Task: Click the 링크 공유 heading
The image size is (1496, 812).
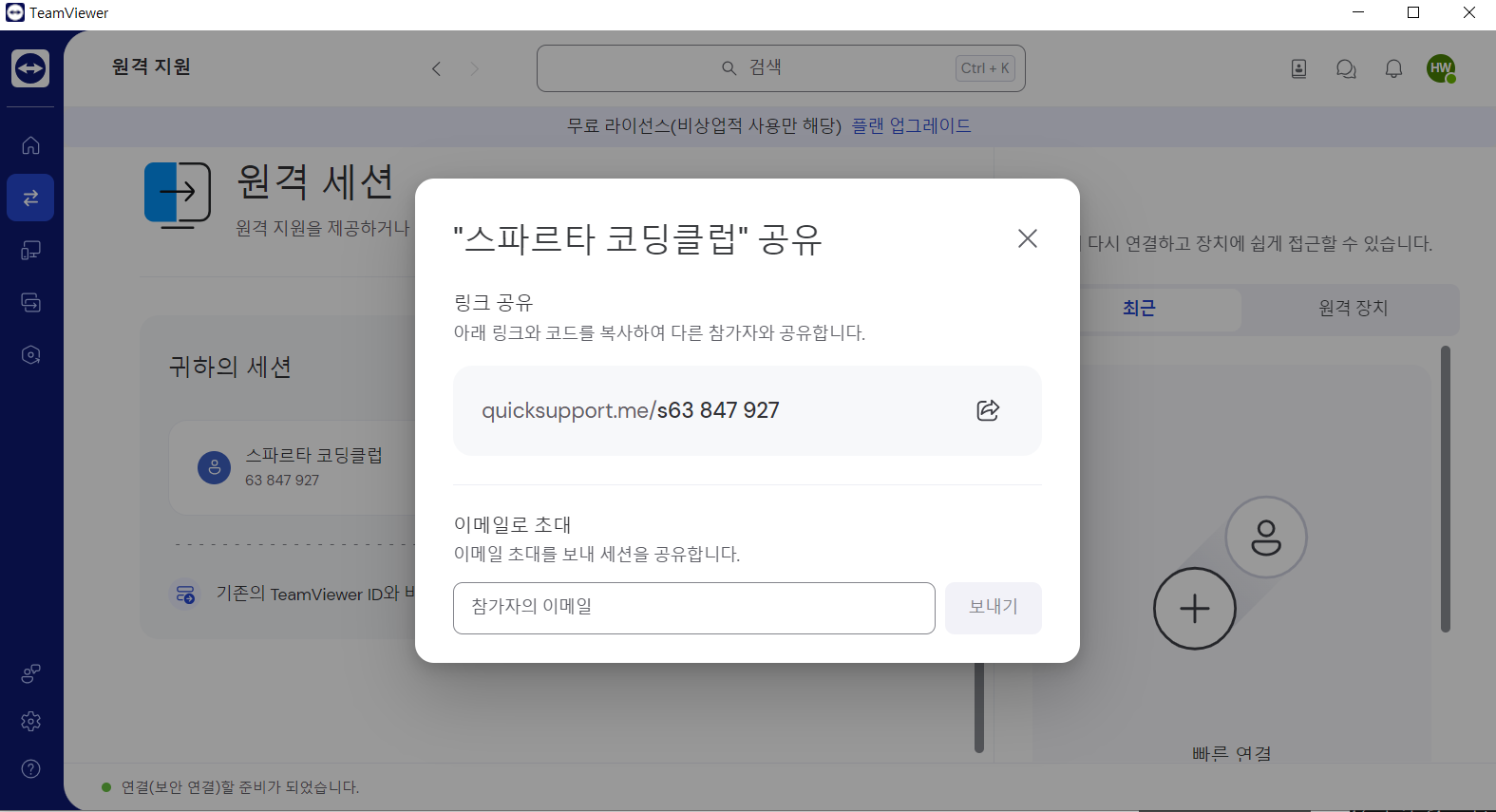Action: [494, 303]
